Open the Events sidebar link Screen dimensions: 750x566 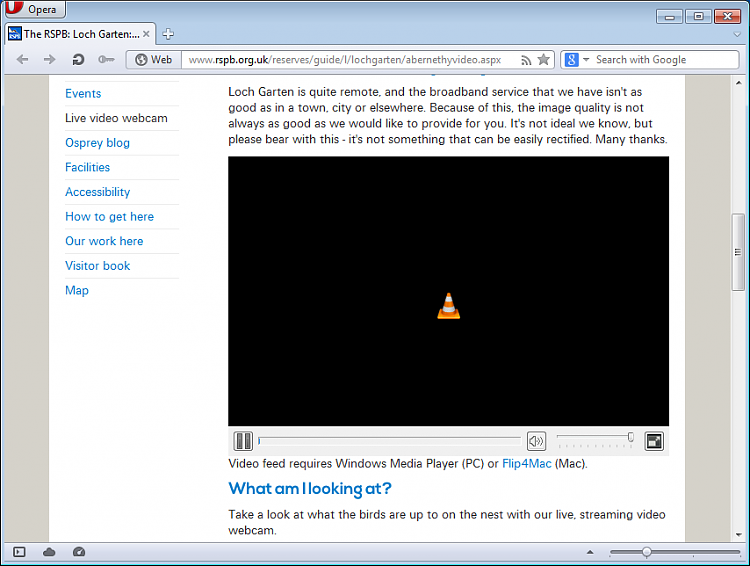pyautogui.click(x=83, y=93)
